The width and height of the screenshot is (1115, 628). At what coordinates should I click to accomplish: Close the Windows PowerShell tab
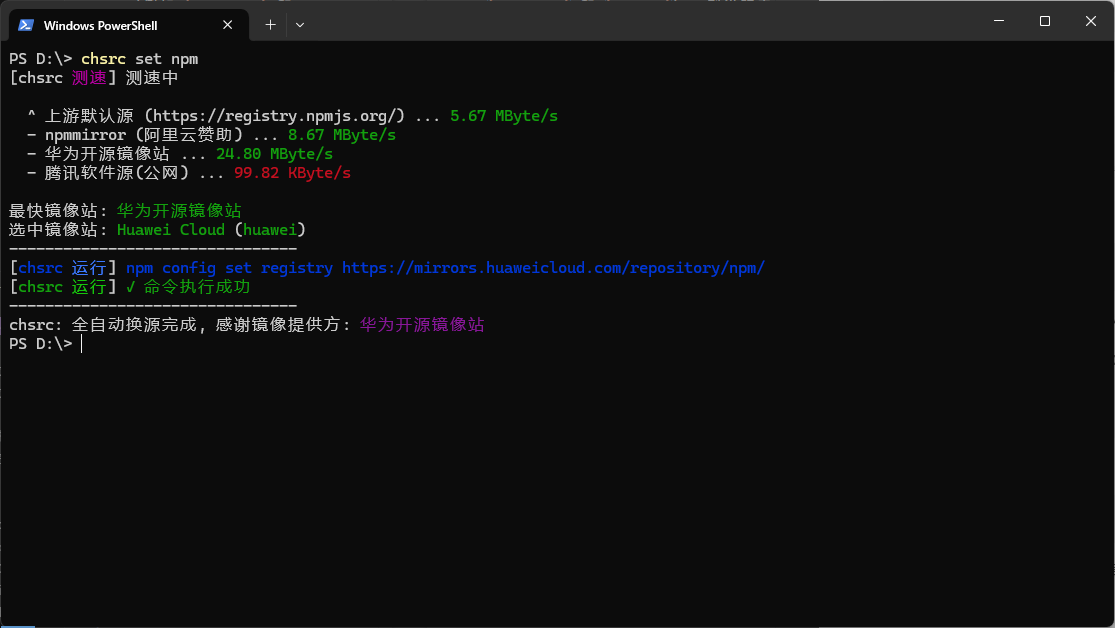[x=228, y=25]
